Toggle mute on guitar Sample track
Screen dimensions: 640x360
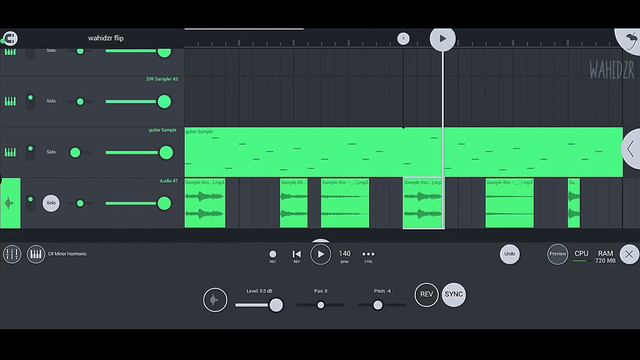click(x=30, y=152)
